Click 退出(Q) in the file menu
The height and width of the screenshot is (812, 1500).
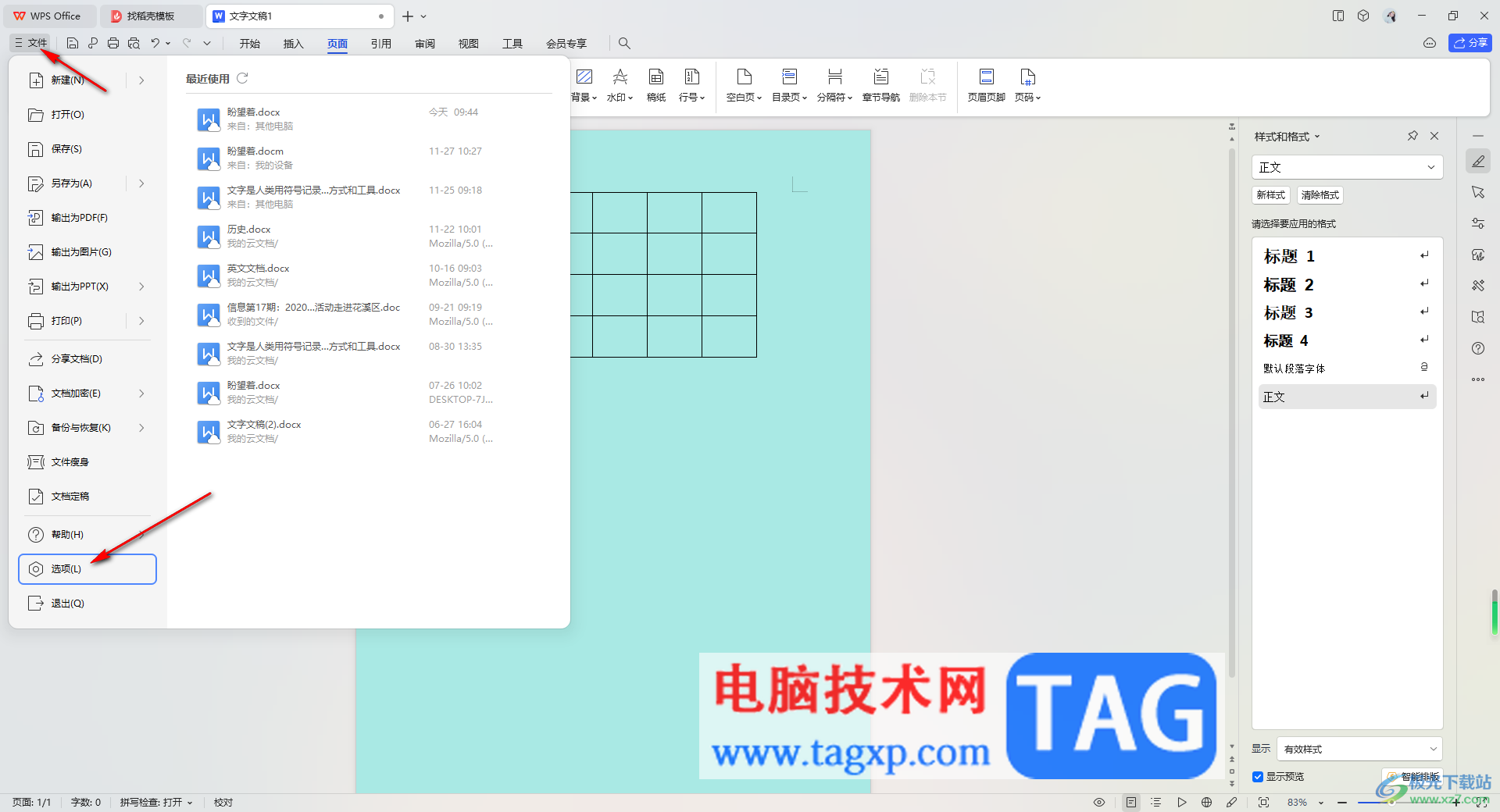pos(68,604)
